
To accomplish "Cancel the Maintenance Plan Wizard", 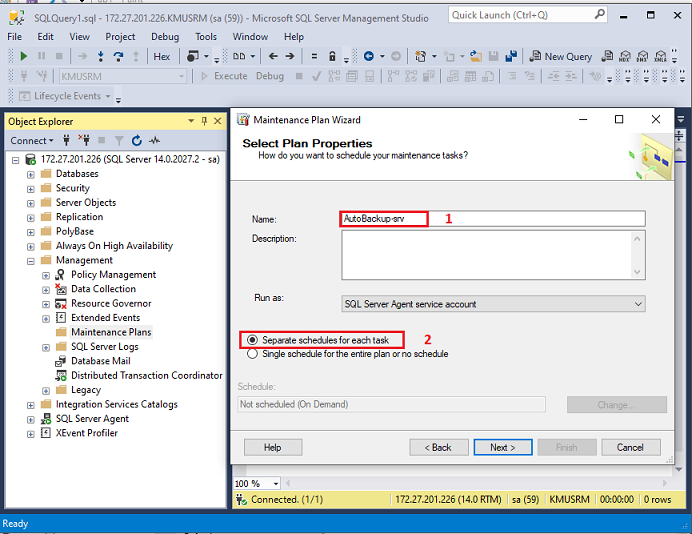I will (630, 447).
